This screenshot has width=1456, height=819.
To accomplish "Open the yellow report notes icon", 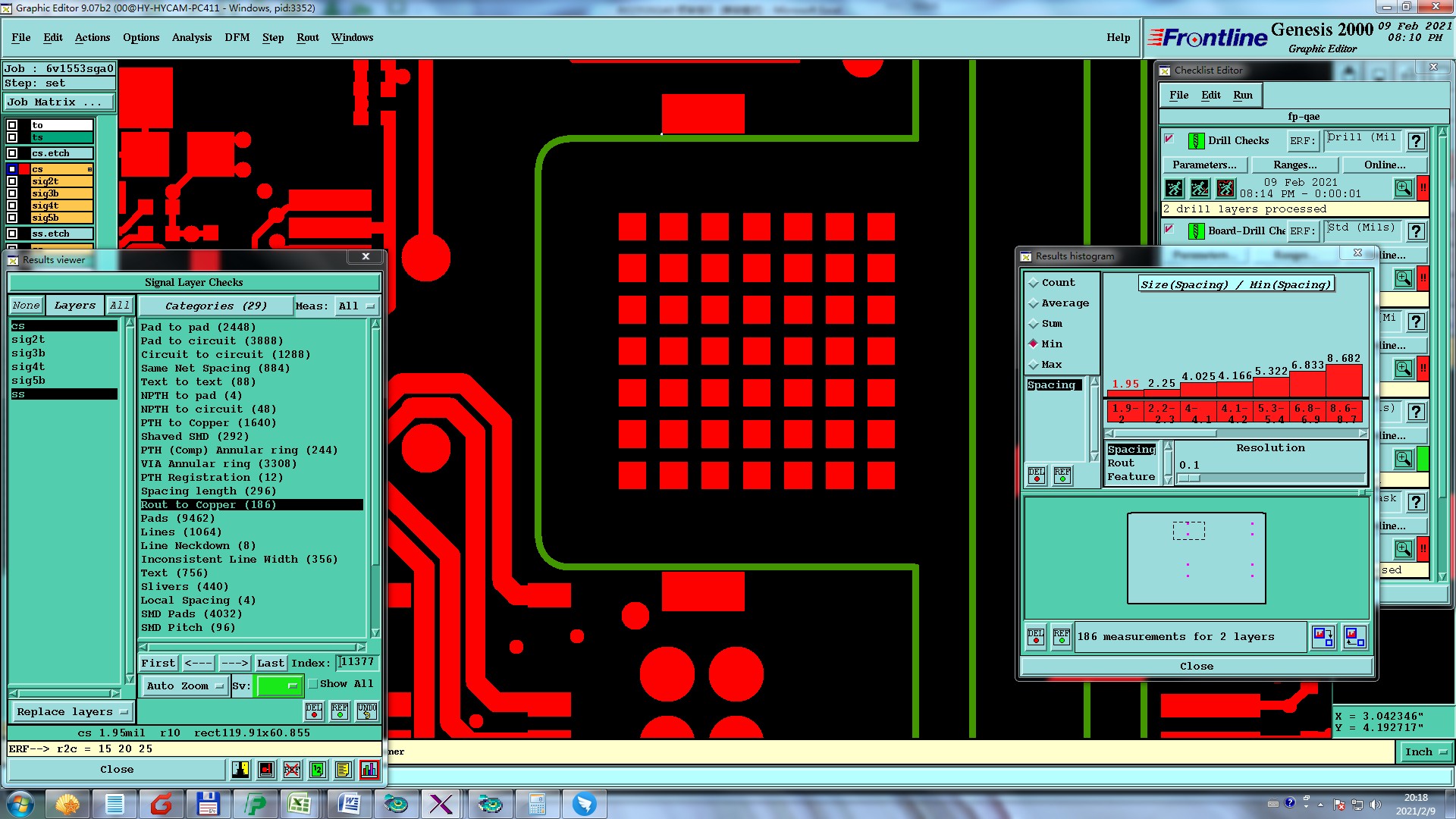I will [344, 770].
